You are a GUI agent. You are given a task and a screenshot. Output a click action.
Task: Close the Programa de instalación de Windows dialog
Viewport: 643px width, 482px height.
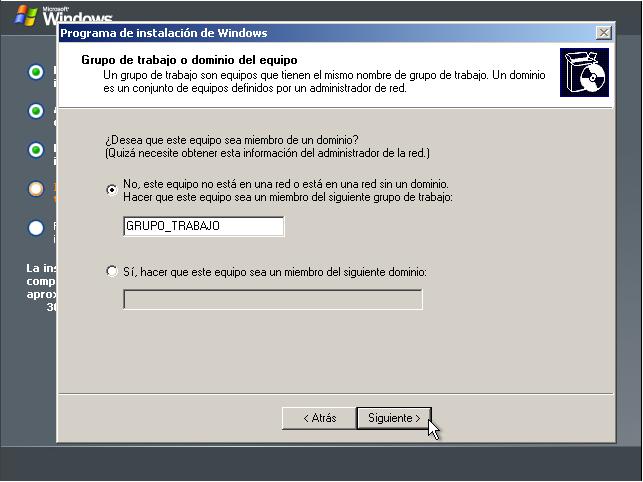click(604, 33)
